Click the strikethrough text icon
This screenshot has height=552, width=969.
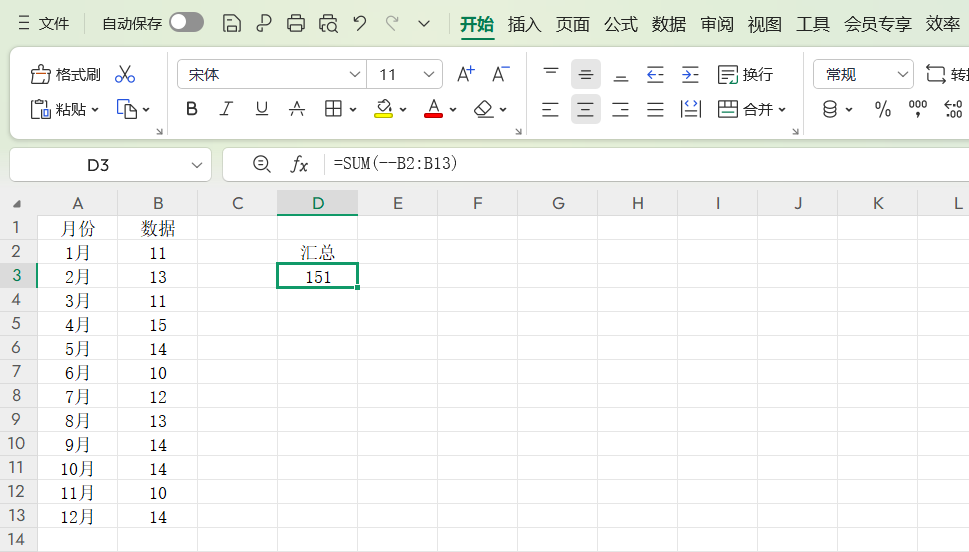tap(296, 109)
